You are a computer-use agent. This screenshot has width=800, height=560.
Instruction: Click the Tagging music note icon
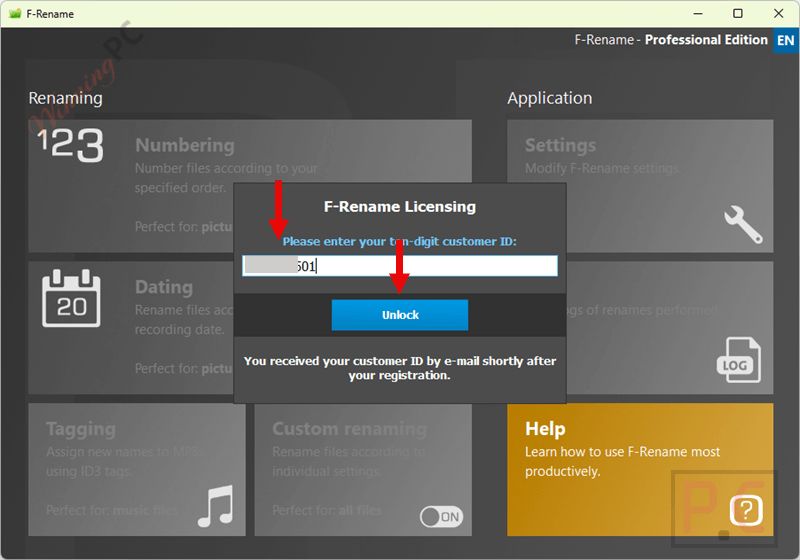coord(216,505)
